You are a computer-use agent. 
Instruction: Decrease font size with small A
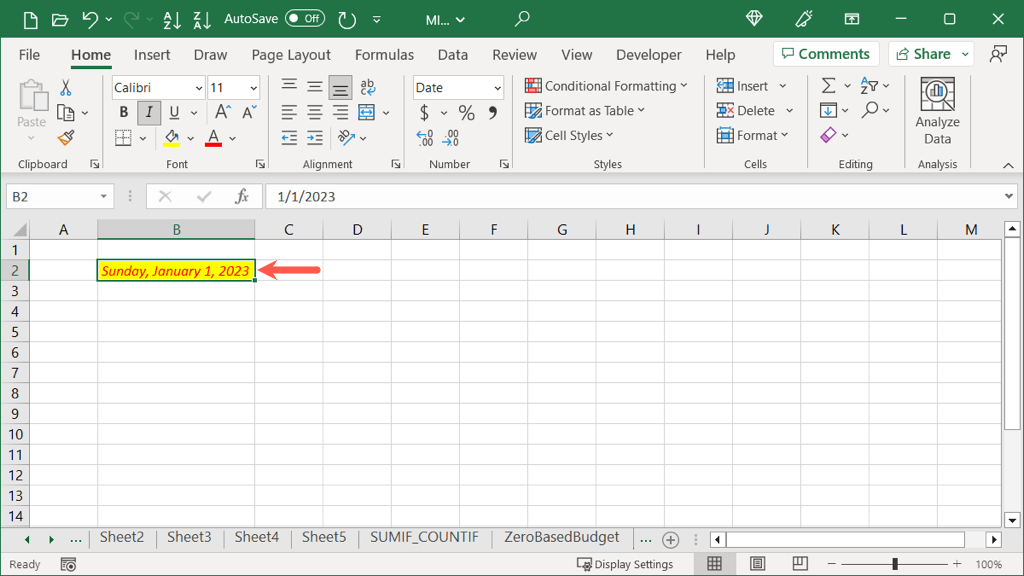click(x=249, y=112)
